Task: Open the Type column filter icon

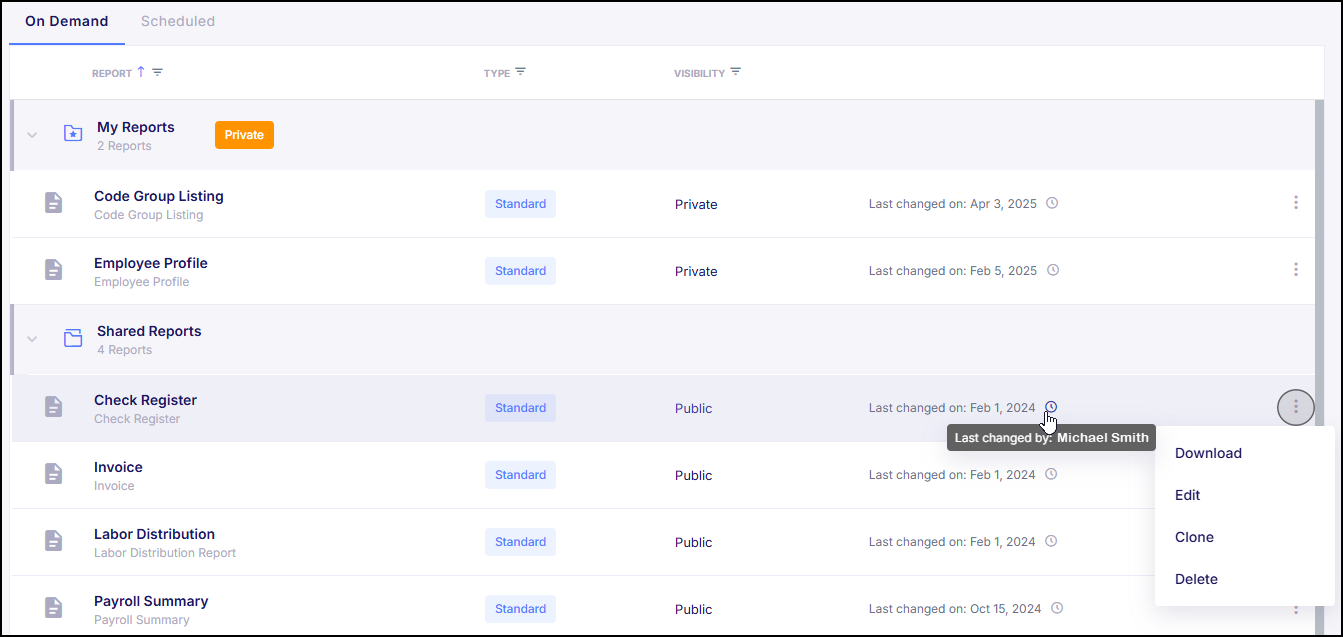Action: tap(520, 73)
